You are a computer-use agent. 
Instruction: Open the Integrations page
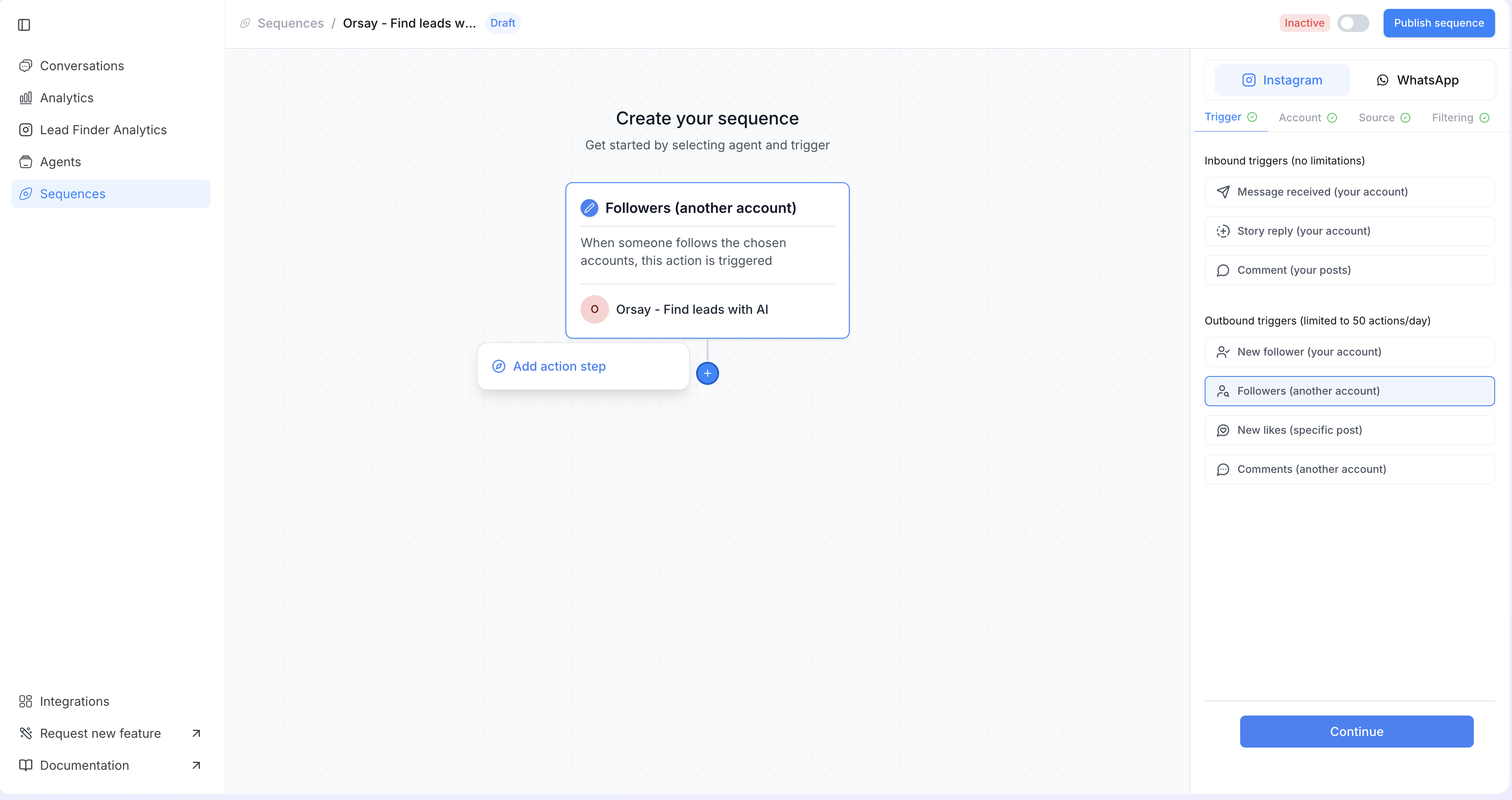click(x=74, y=701)
